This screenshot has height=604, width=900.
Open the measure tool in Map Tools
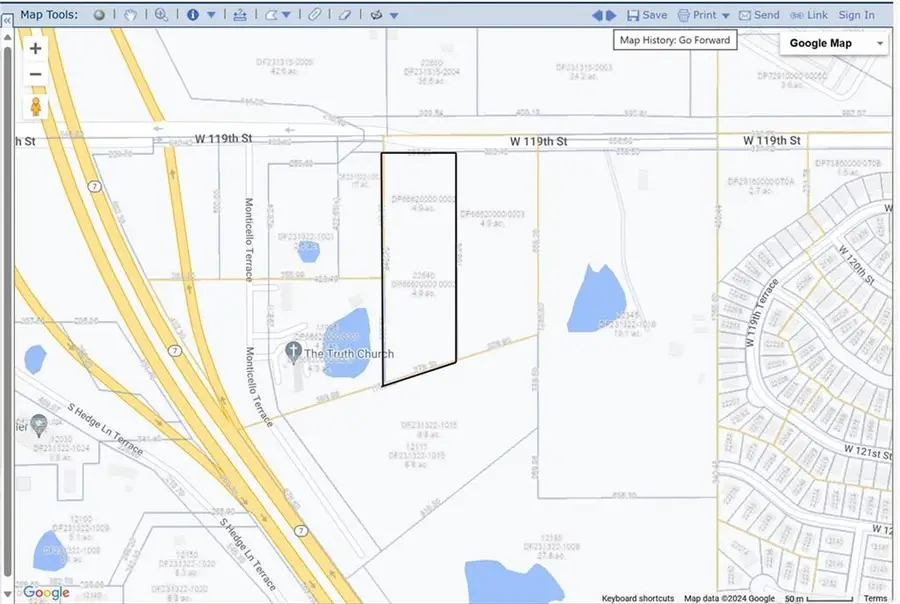(240, 15)
